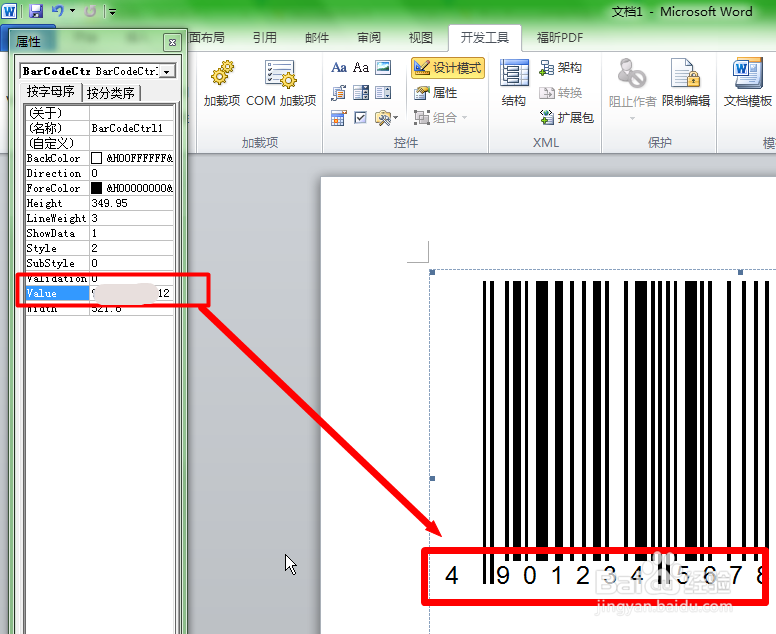Close the 属性 properties window
The width and height of the screenshot is (776, 634).
[x=172, y=43]
